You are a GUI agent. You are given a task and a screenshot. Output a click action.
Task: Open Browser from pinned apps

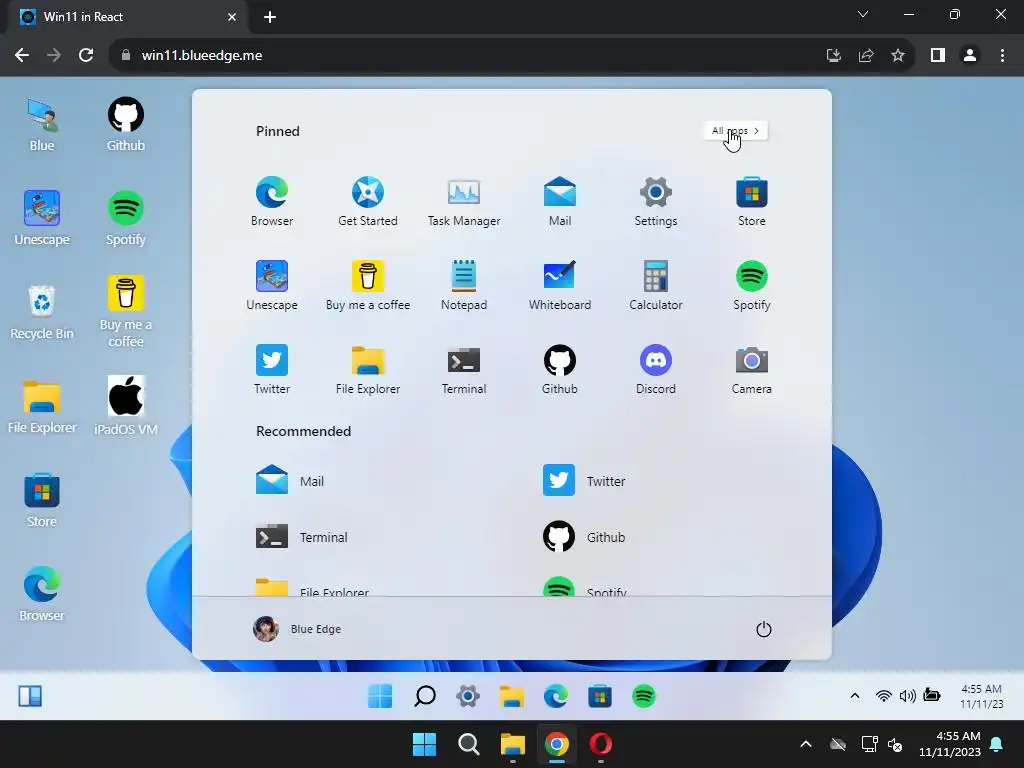coord(272,201)
